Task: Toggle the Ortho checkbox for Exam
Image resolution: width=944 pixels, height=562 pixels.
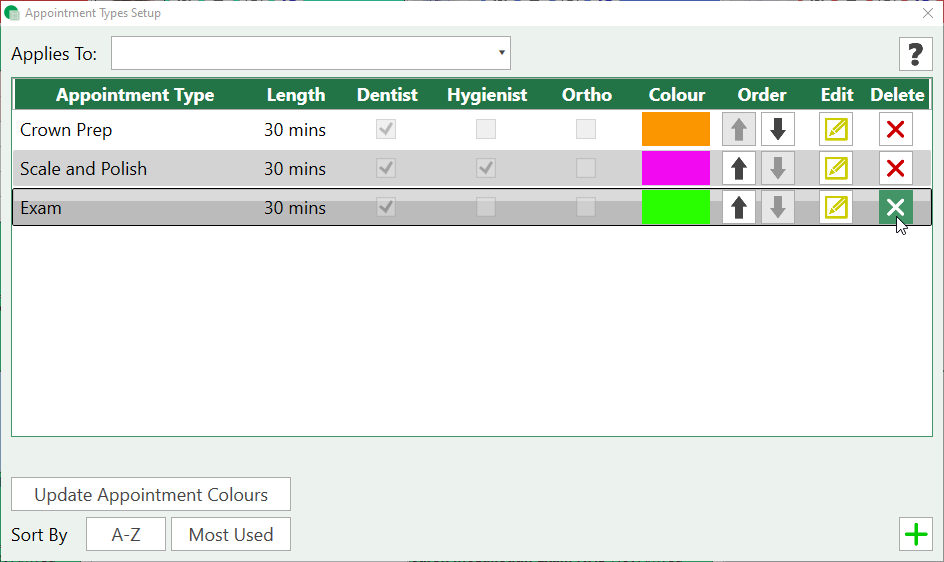Action: coord(586,207)
